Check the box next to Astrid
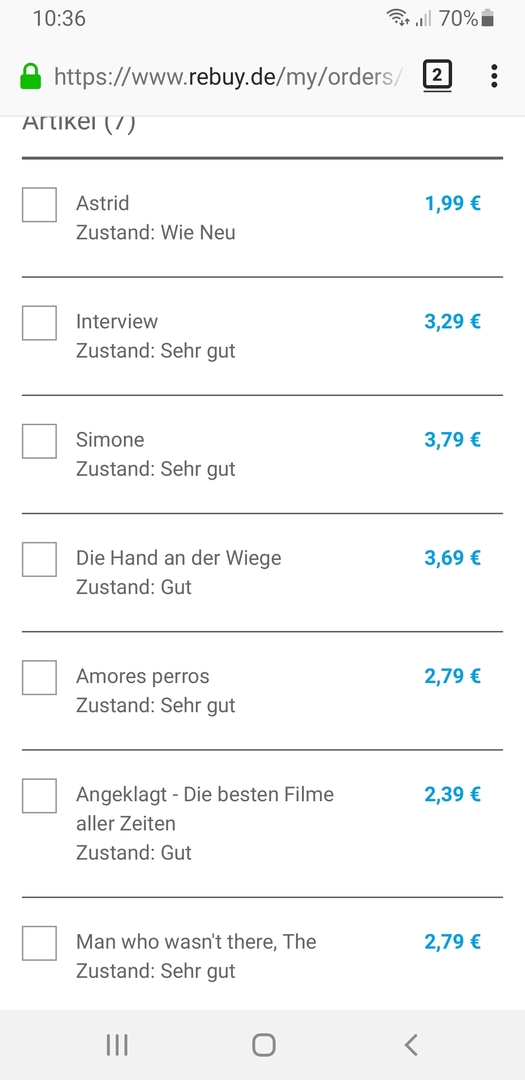 39,205
